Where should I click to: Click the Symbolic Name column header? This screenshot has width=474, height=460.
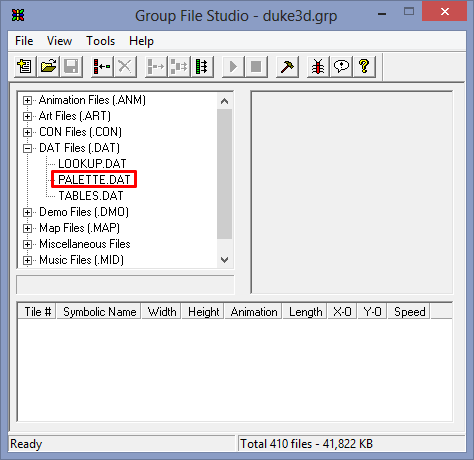(99, 312)
